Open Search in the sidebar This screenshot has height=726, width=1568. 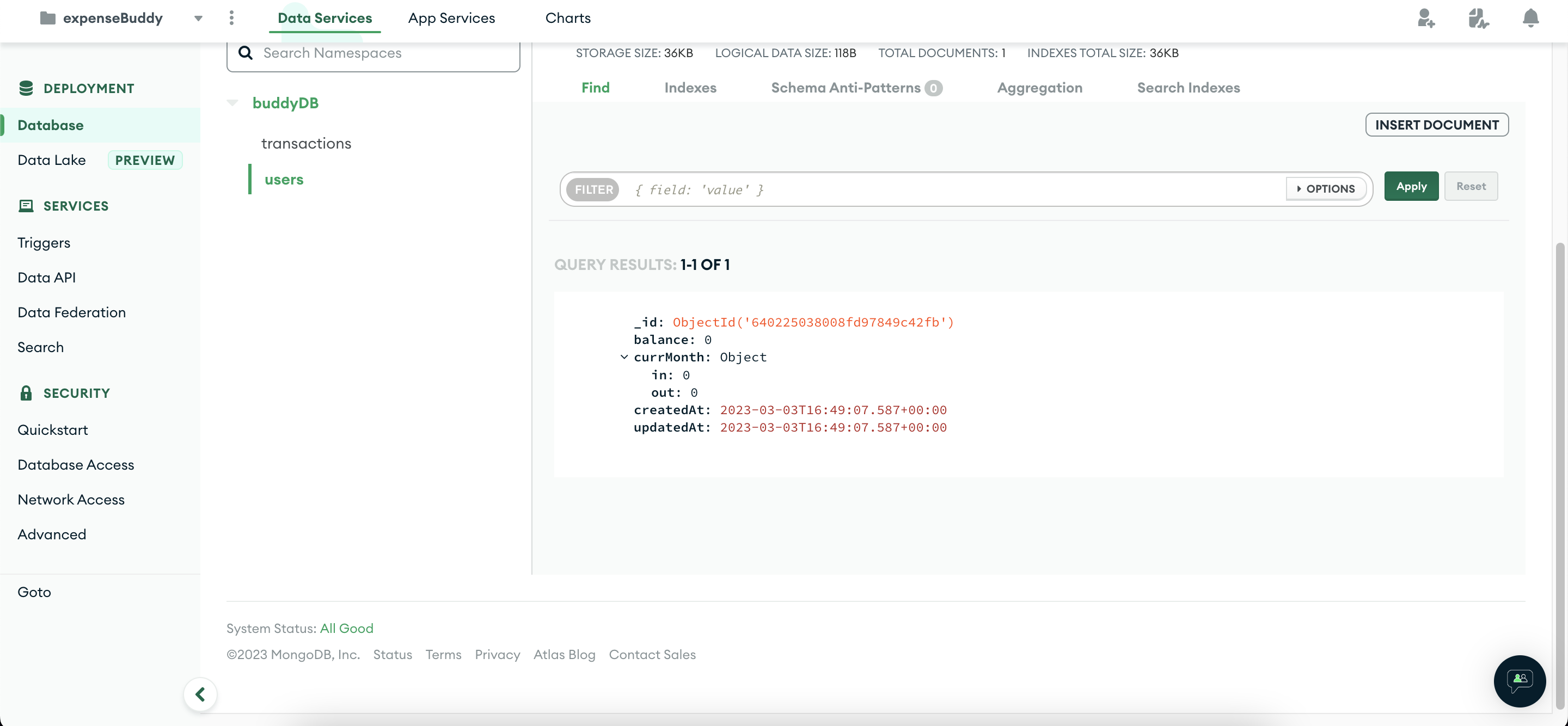pos(40,347)
